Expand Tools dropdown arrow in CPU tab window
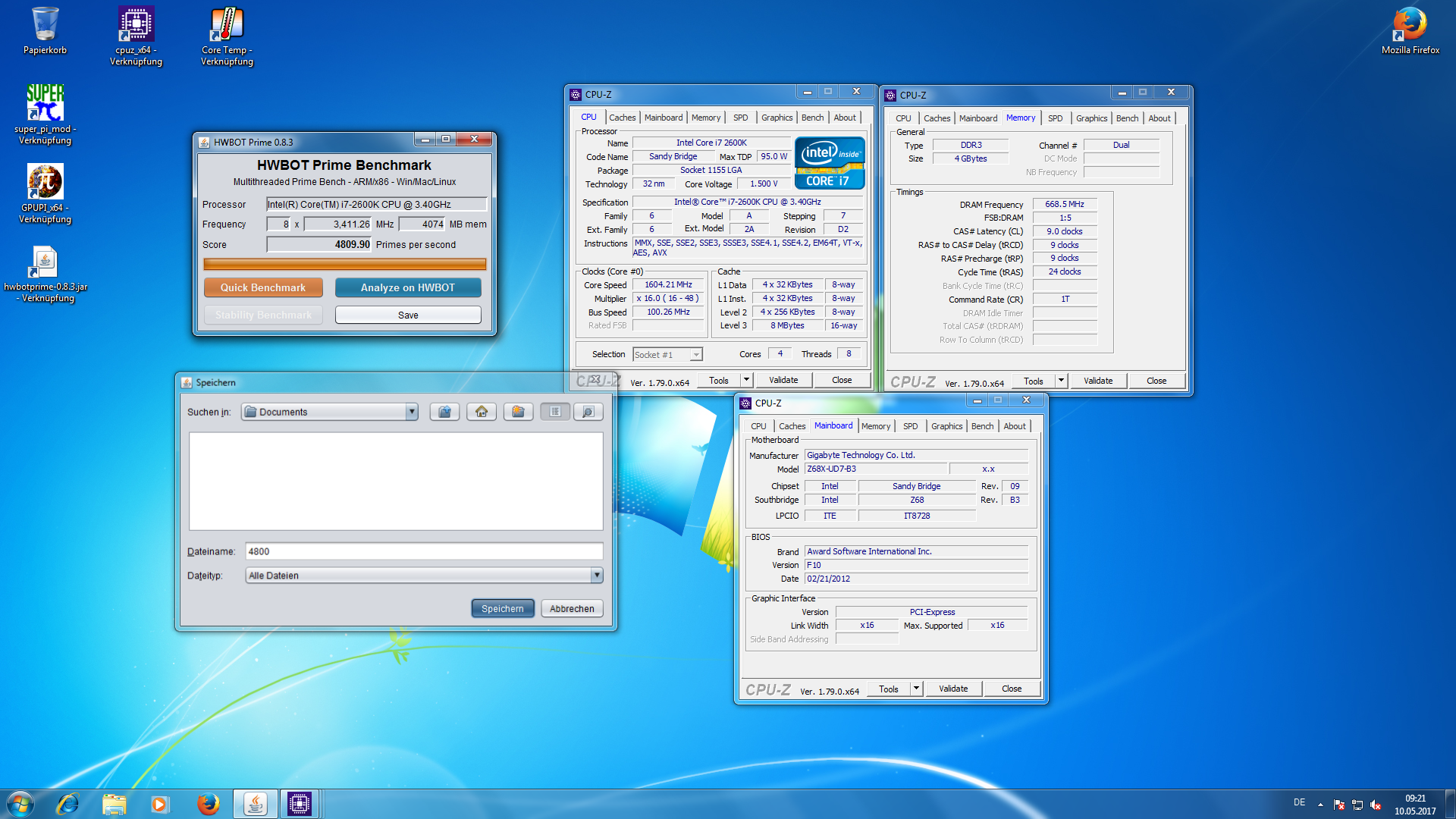 tap(746, 380)
